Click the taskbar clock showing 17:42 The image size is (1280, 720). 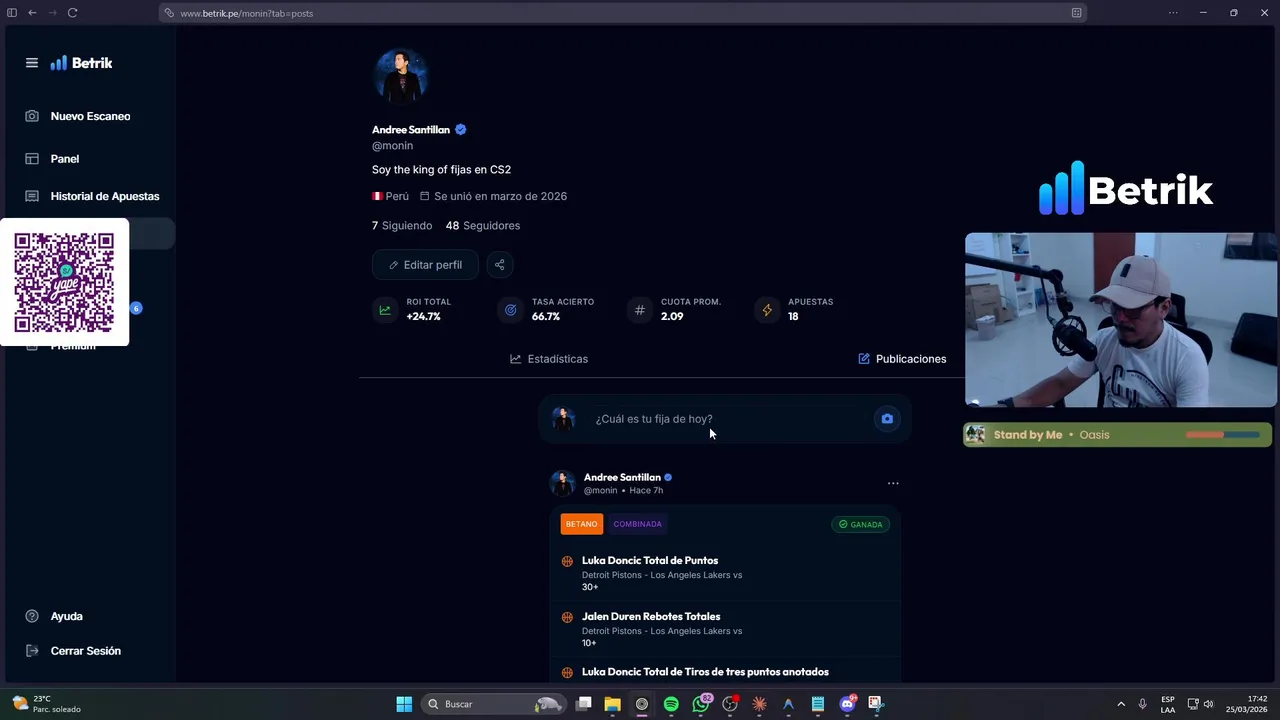(1248, 704)
